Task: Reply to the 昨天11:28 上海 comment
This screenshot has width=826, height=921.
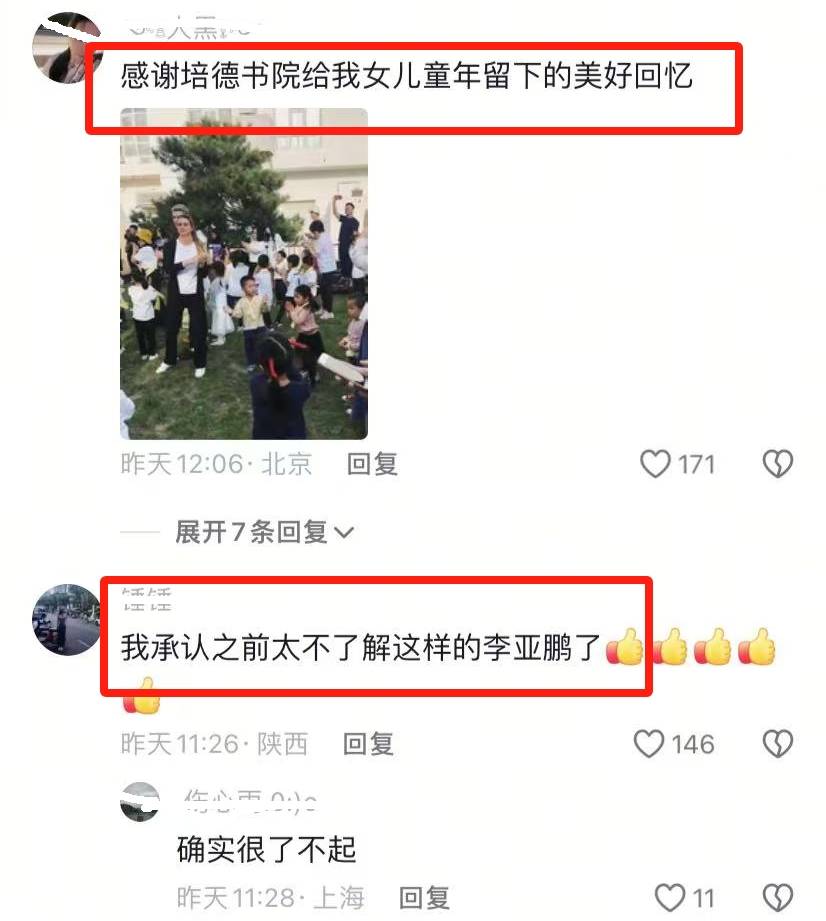Action: pos(424,898)
